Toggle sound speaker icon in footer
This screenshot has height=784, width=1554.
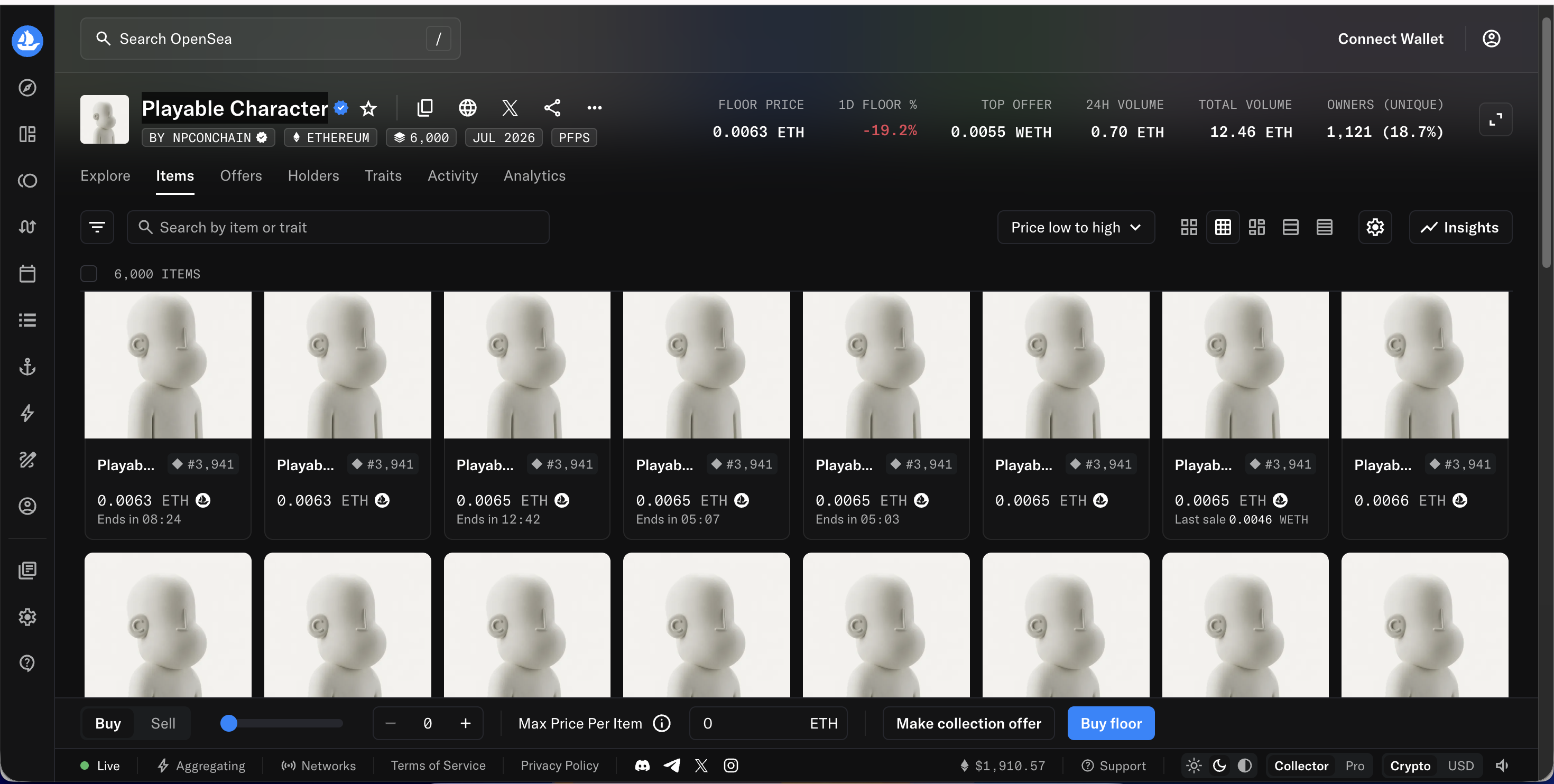(1502, 766)
